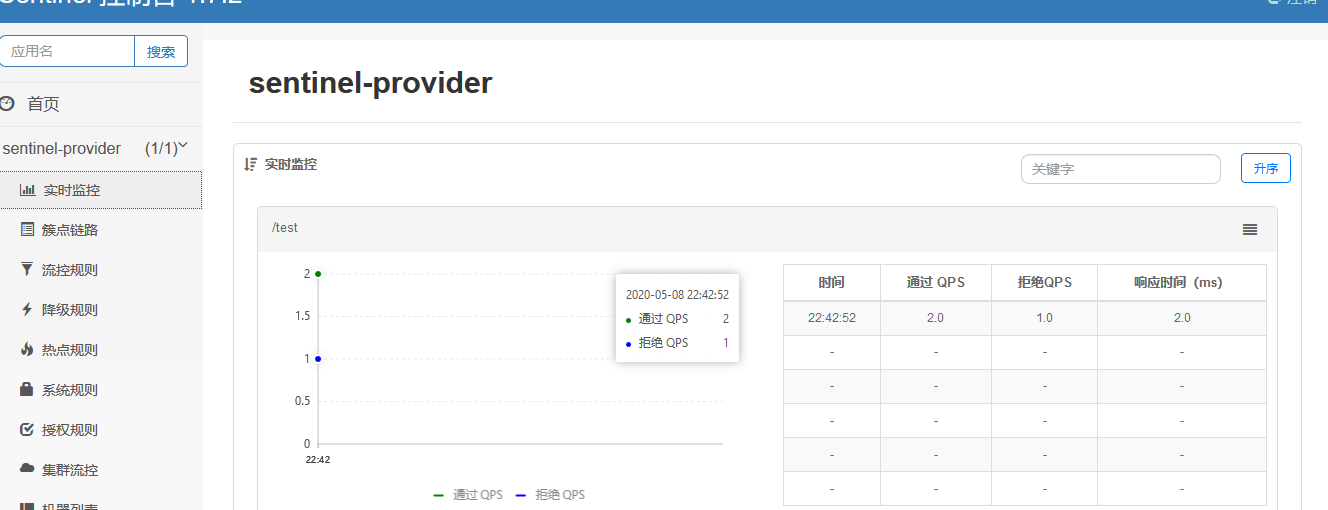Click the sort icon beside 实时监控 heading
Image resolution: width=1328 pixels, height=510 pixels.
point(251,164)
